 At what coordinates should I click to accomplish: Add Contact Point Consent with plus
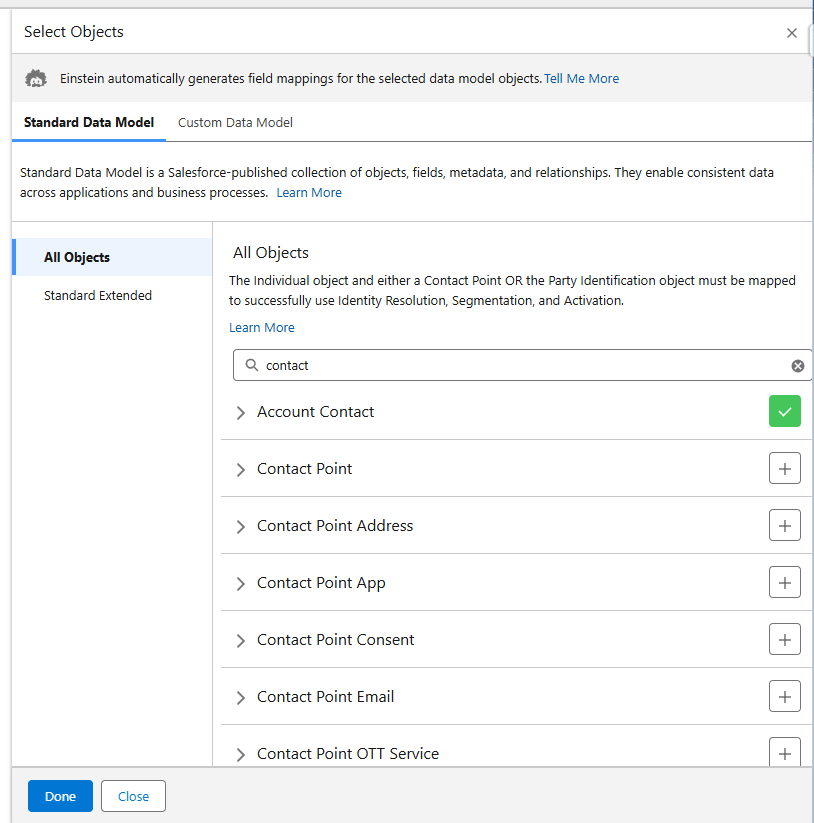pos(785,639)
